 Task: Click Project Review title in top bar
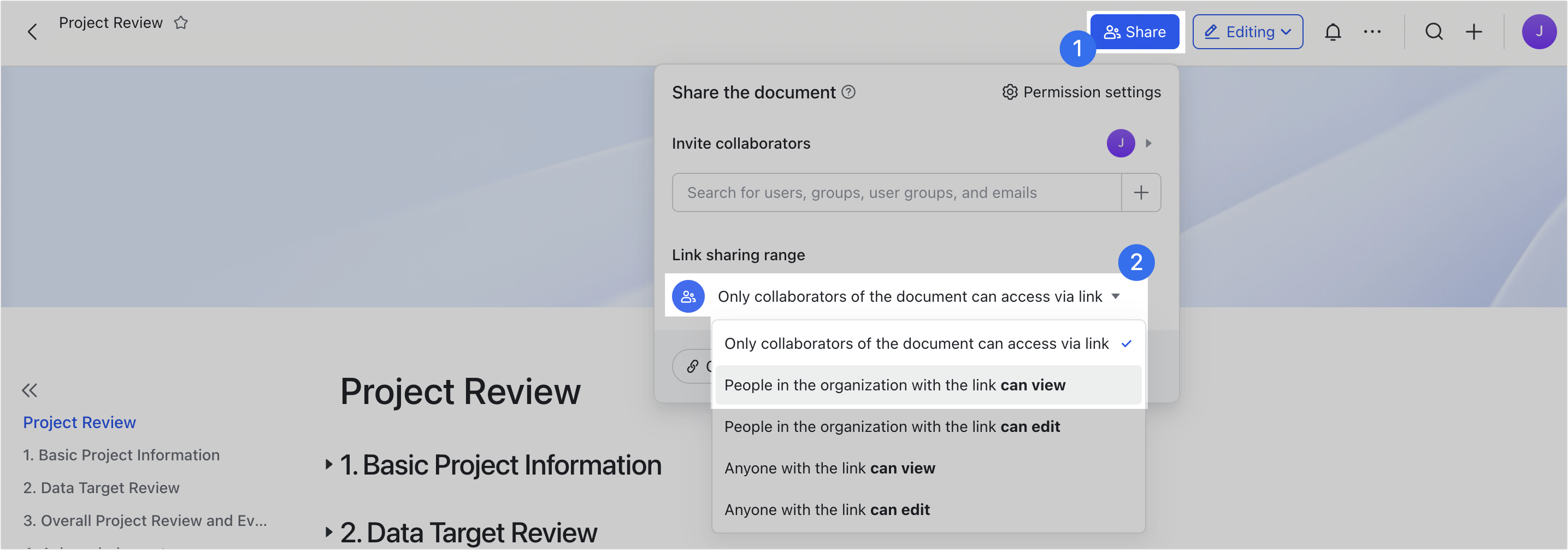click(111, 23)
